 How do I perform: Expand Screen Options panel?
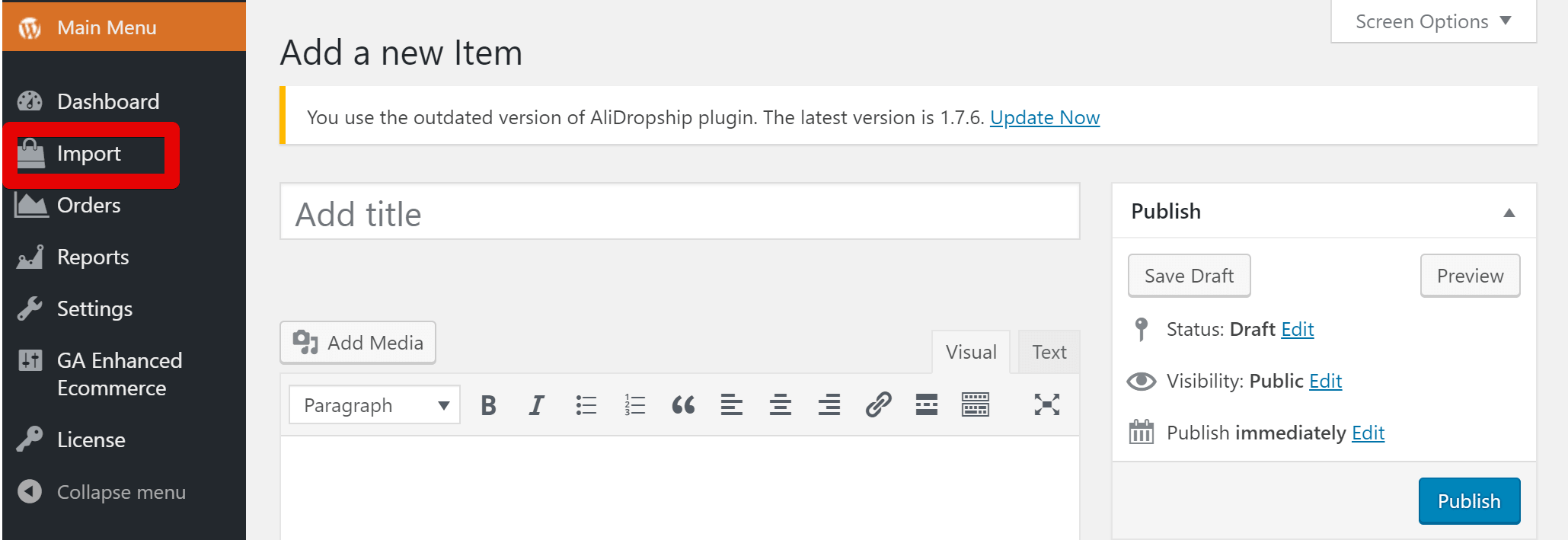(1432, 21)
